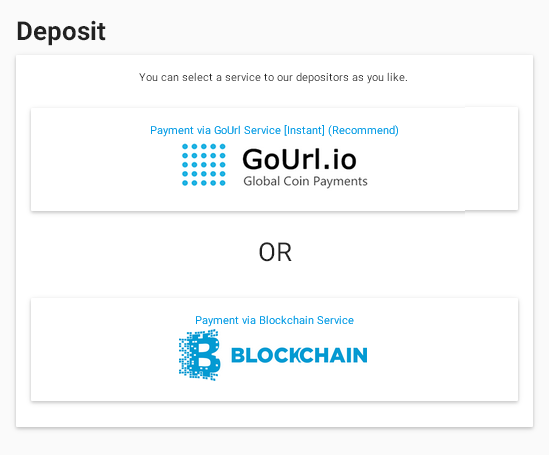Image resolution: width=549 pixels, height=455 pixels.
Task: Select the GoUrl.io wordmark logo
Action: point(299,159)
